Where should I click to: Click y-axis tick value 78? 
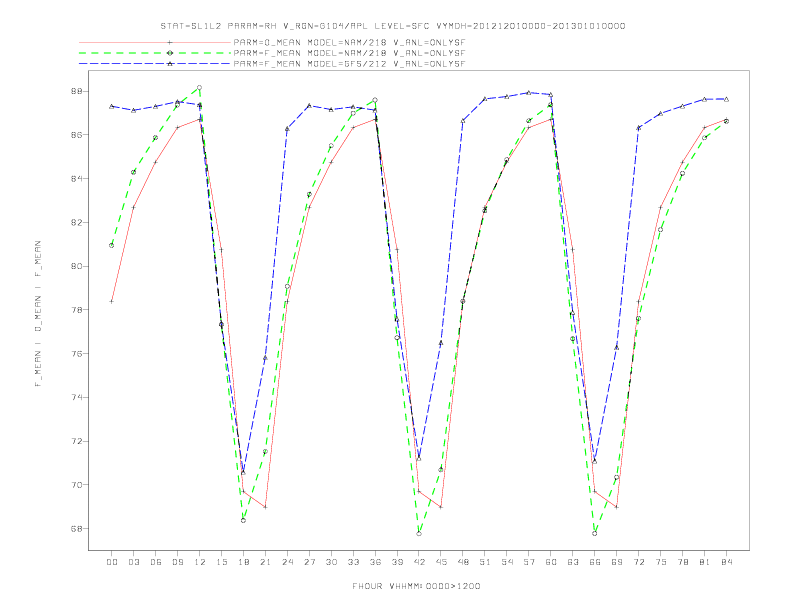point(76,310)
